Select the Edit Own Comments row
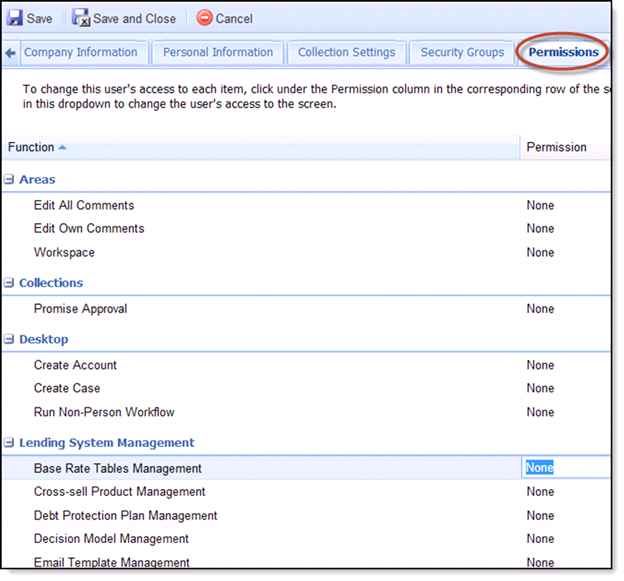The height and width of the screenshot is (581, 624). tap(306, 228)
